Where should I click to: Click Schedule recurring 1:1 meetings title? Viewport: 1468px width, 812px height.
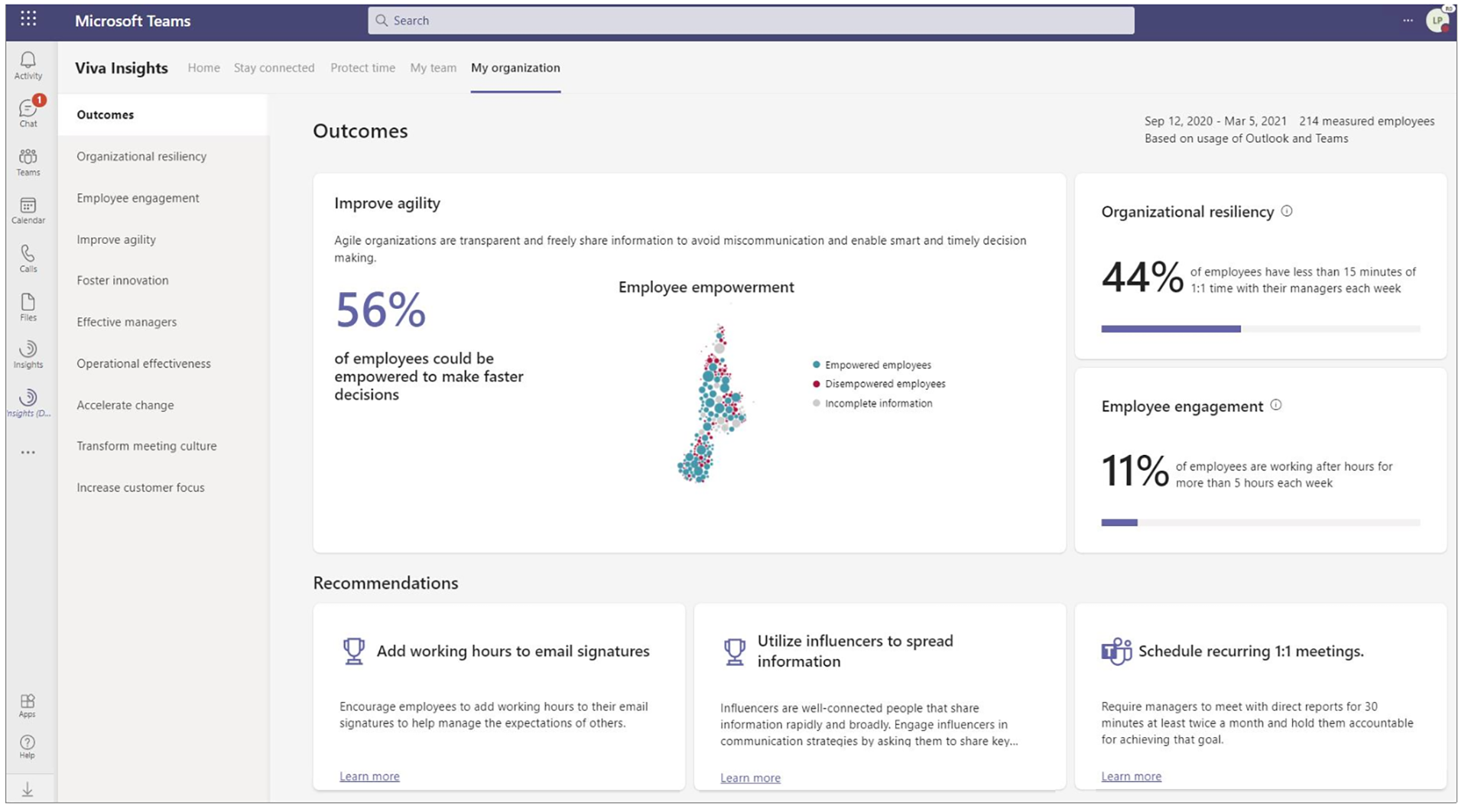[1251, 651]
